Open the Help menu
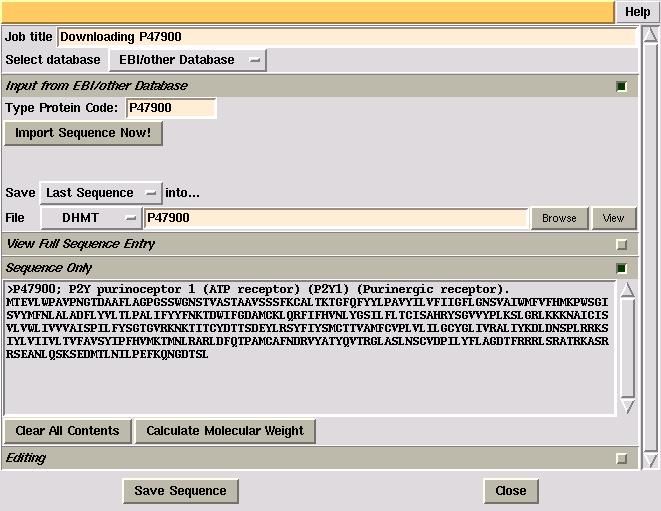This screenshot has height=511, width=661. point(637,12)
